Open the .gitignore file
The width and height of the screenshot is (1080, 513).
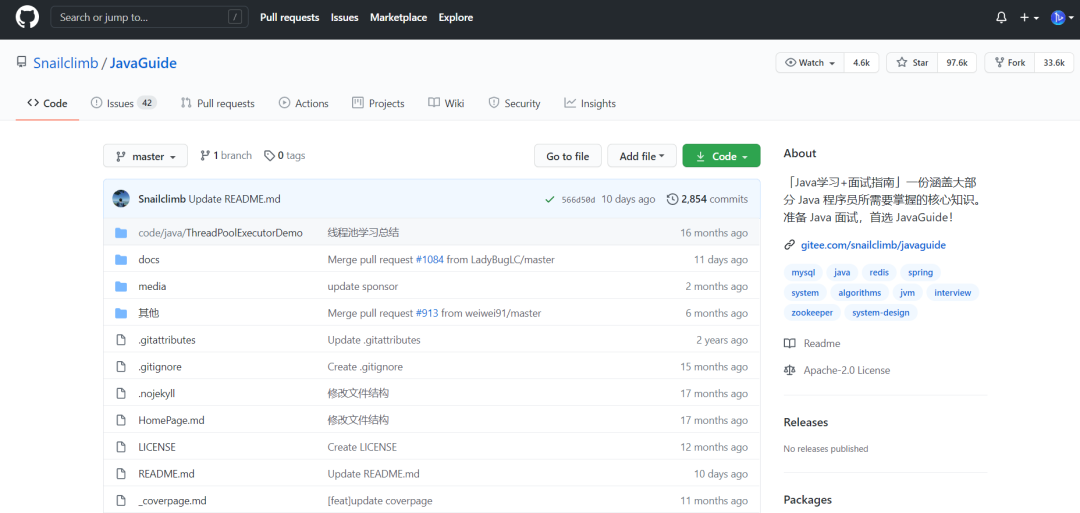160,367
